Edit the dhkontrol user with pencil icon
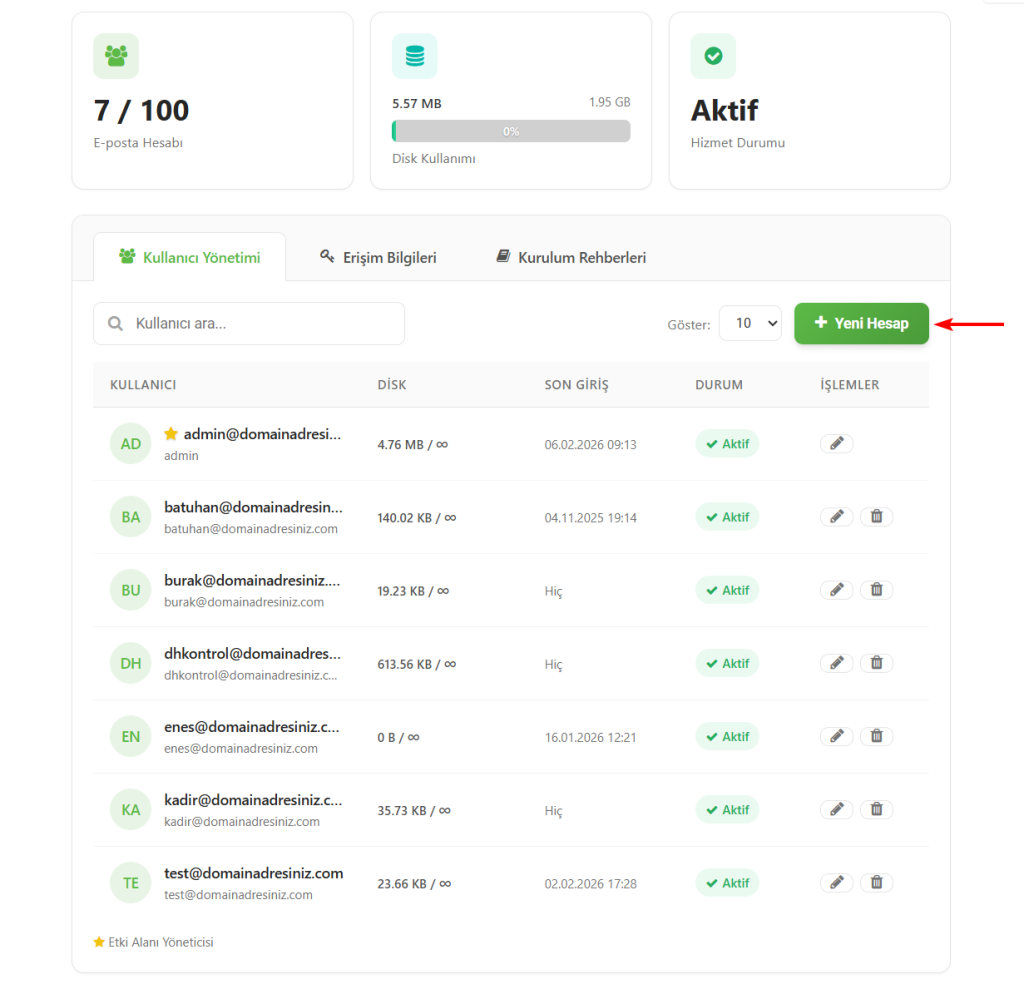 coord(837,663)
